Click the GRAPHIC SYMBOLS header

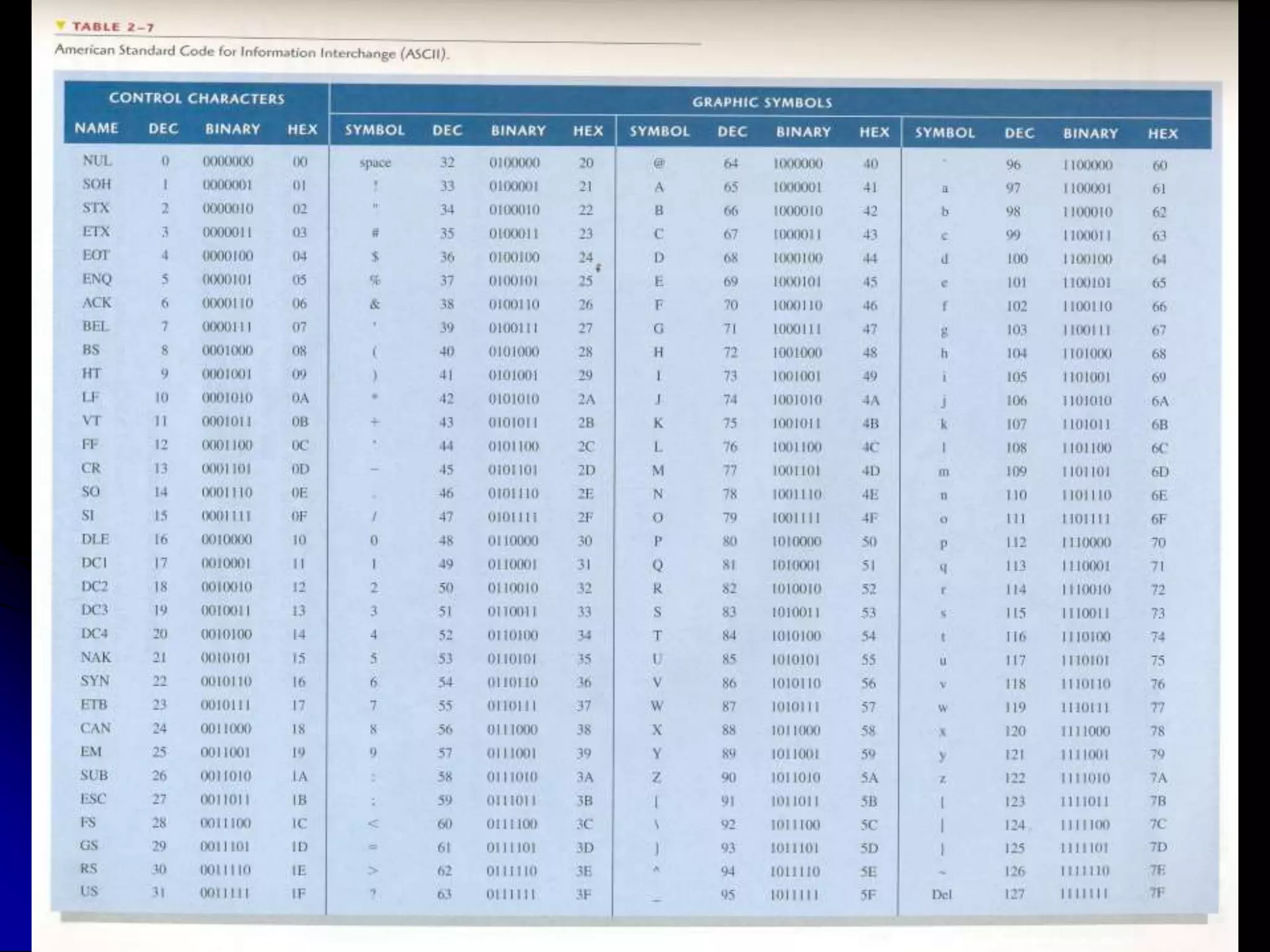tap(762, 102)
